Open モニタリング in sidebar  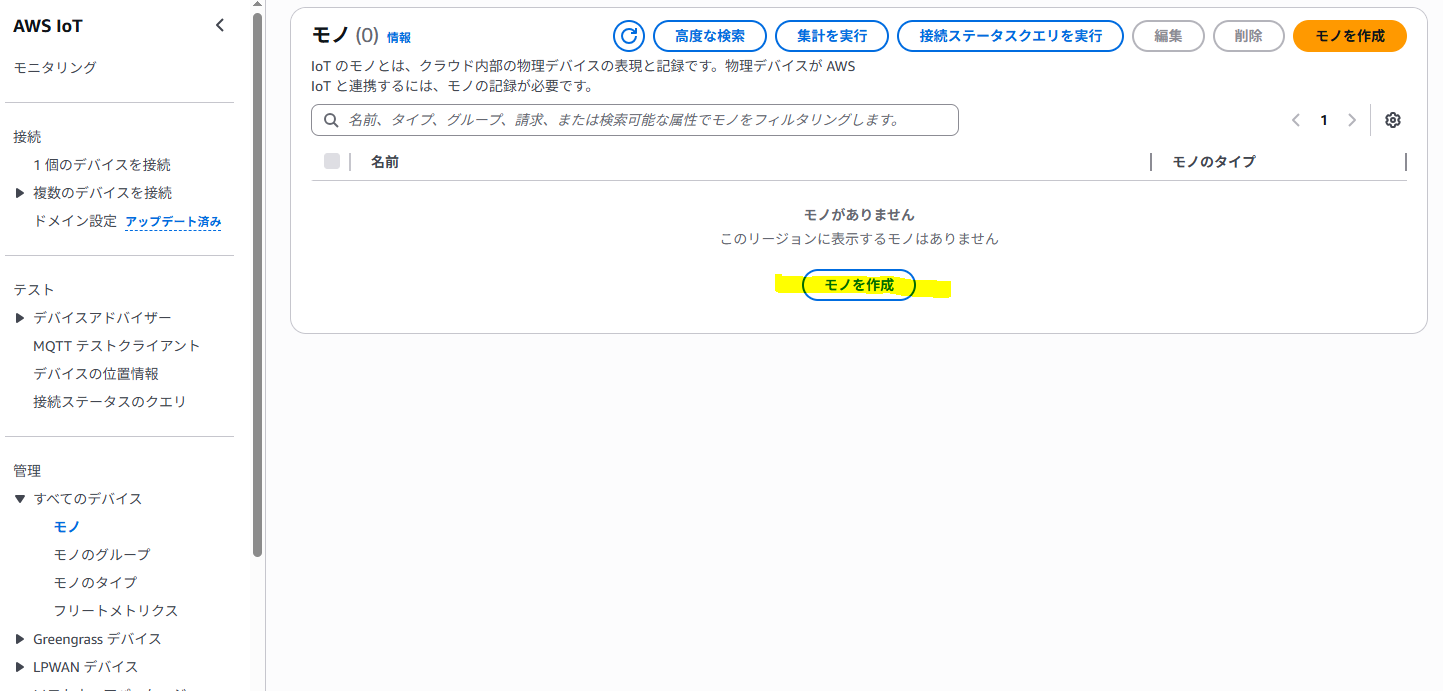point(55,68)
